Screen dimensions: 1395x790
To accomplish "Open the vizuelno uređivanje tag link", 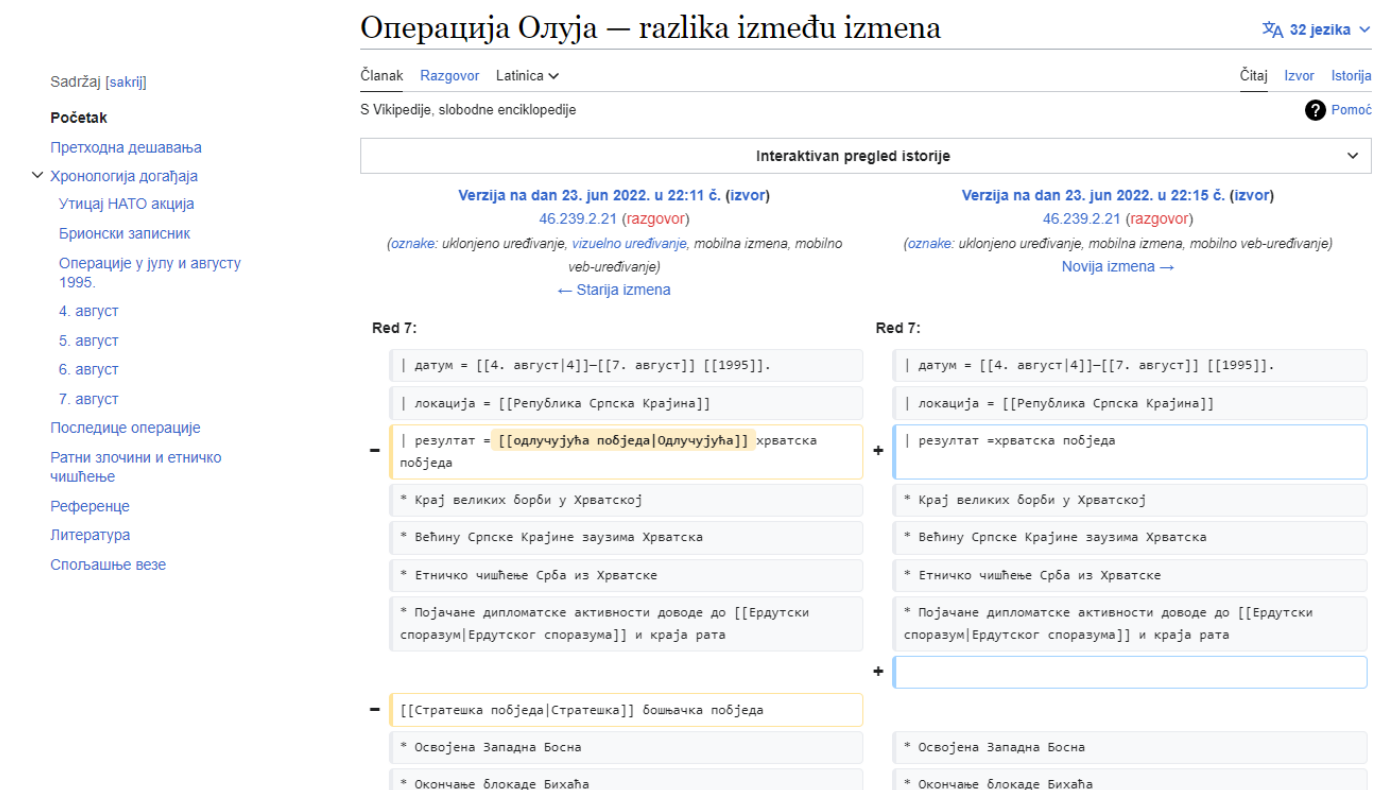I will 629,243.
